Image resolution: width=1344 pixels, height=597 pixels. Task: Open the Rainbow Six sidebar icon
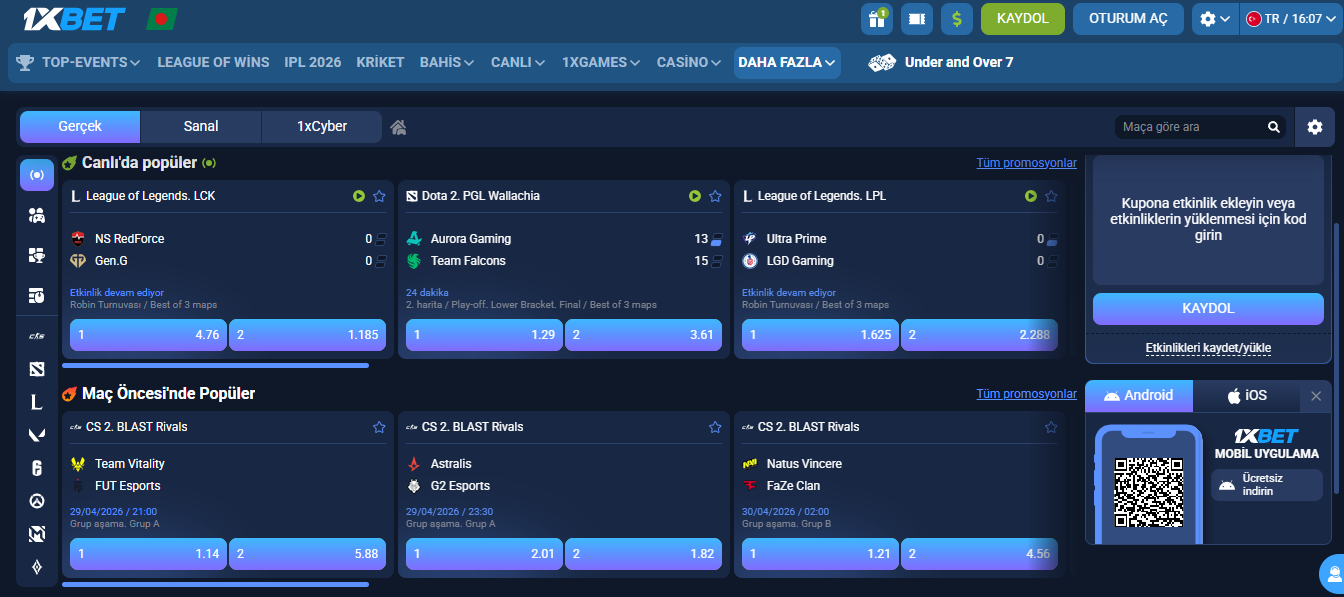[37, 468]
